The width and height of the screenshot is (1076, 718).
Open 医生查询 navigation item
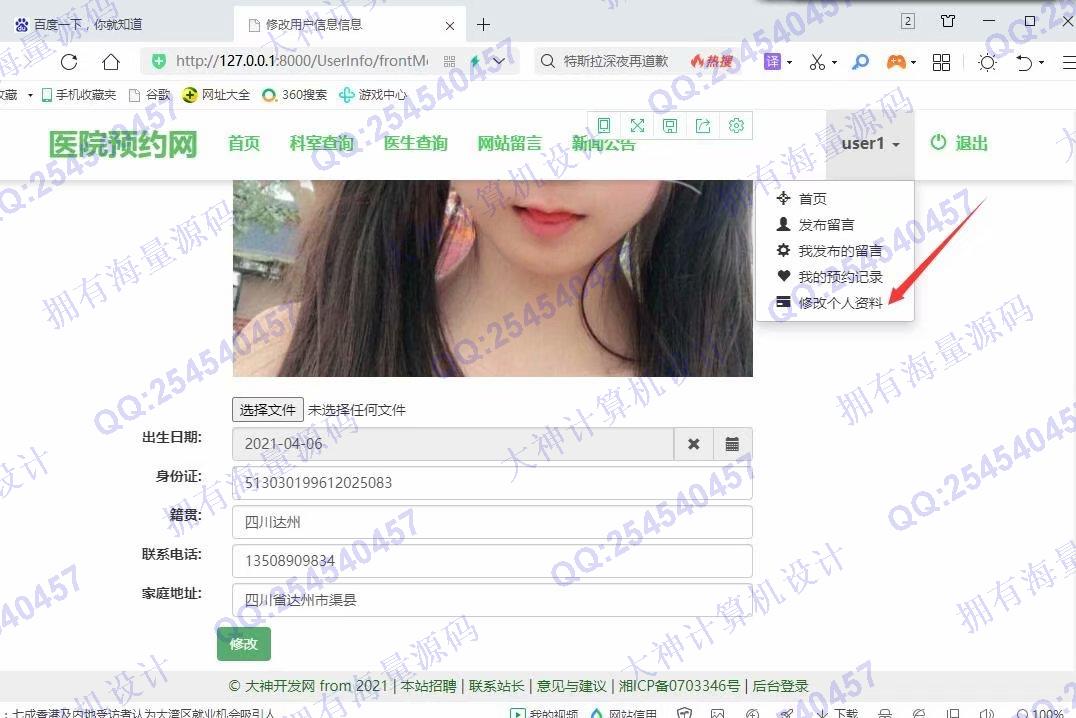(415, 143)
